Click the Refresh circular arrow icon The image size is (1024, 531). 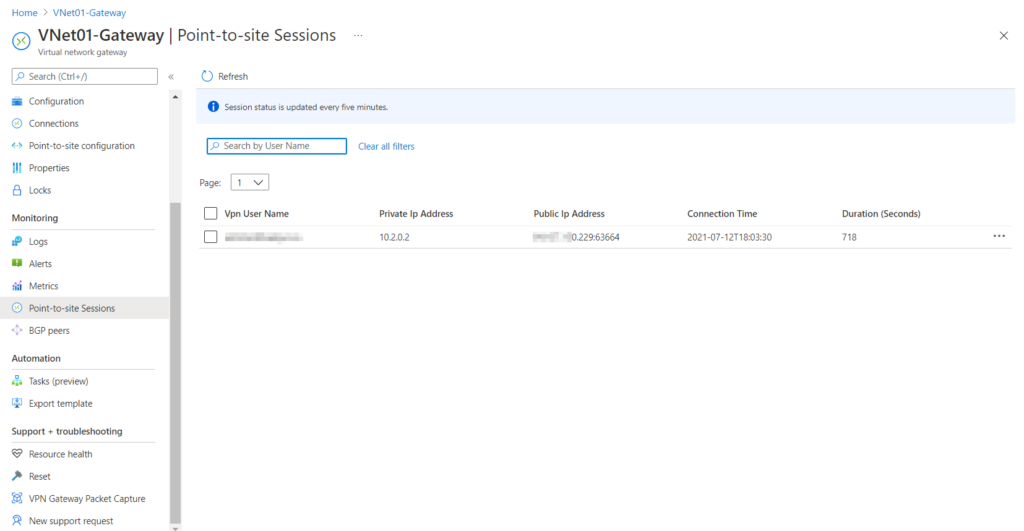207,76
